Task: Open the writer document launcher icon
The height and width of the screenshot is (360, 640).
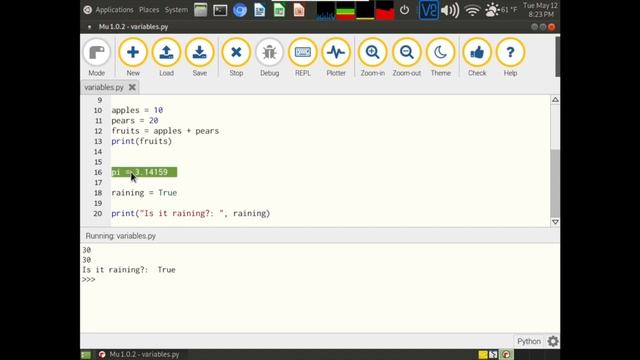Action: [260, 10]
